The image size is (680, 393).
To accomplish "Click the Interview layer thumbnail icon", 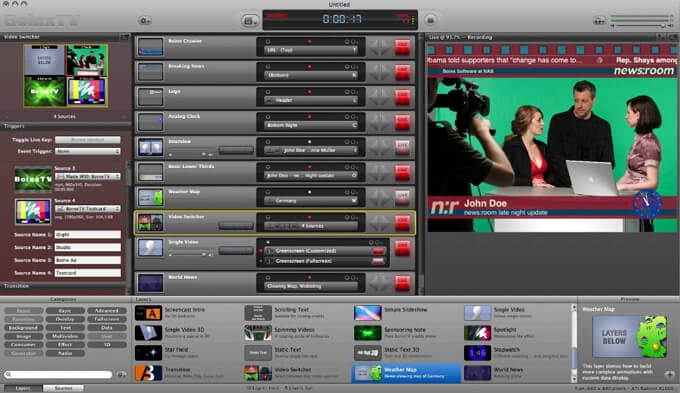I will tap(150, 147).
